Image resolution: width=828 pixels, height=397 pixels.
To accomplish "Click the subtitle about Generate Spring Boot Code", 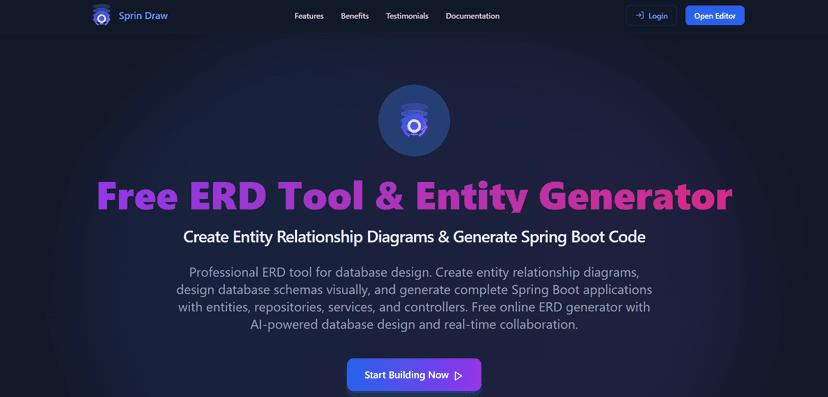I will 414,237.
